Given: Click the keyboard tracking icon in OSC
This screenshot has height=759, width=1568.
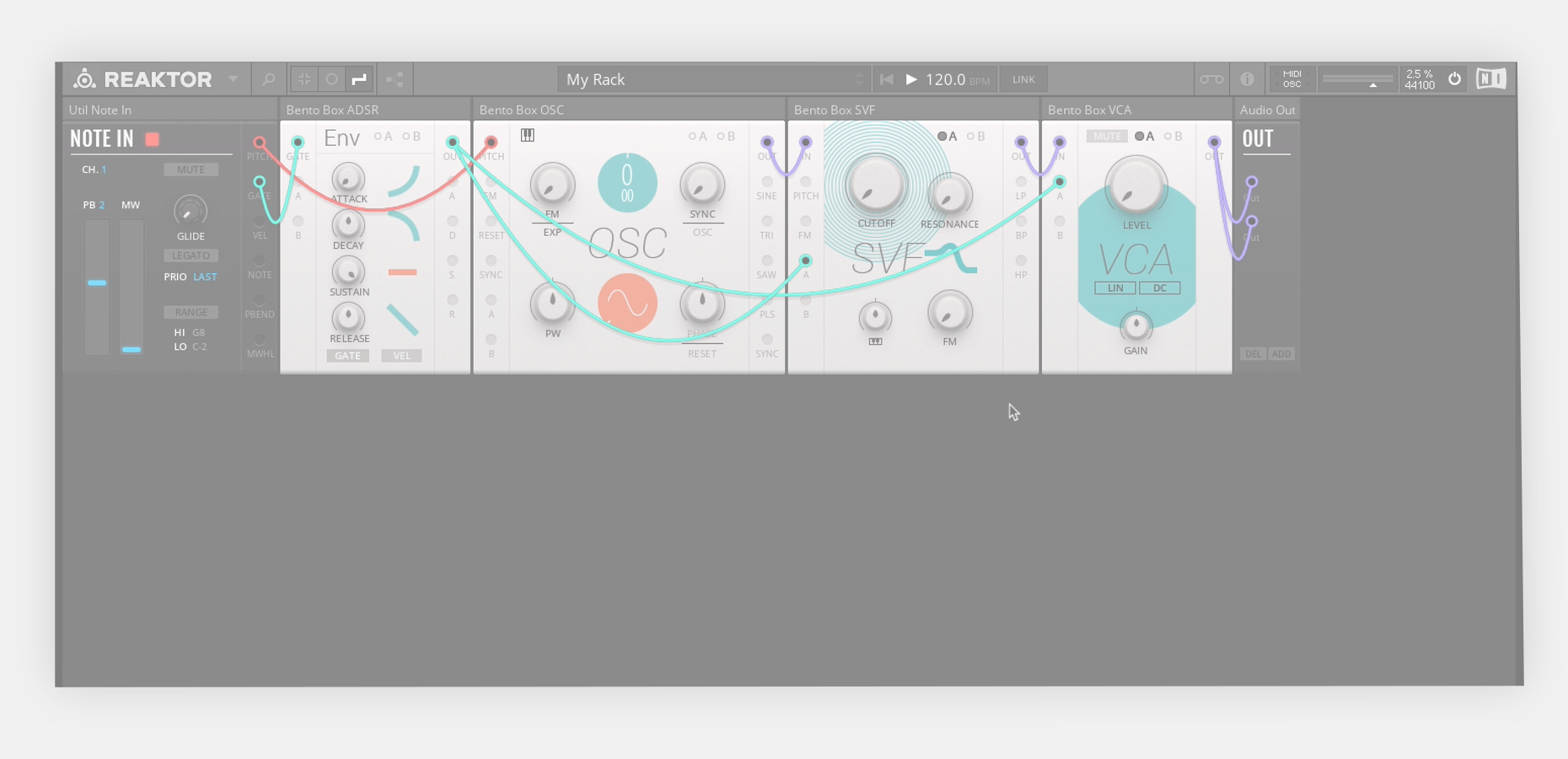Looking at the screenshot, I should coord(528,135).
